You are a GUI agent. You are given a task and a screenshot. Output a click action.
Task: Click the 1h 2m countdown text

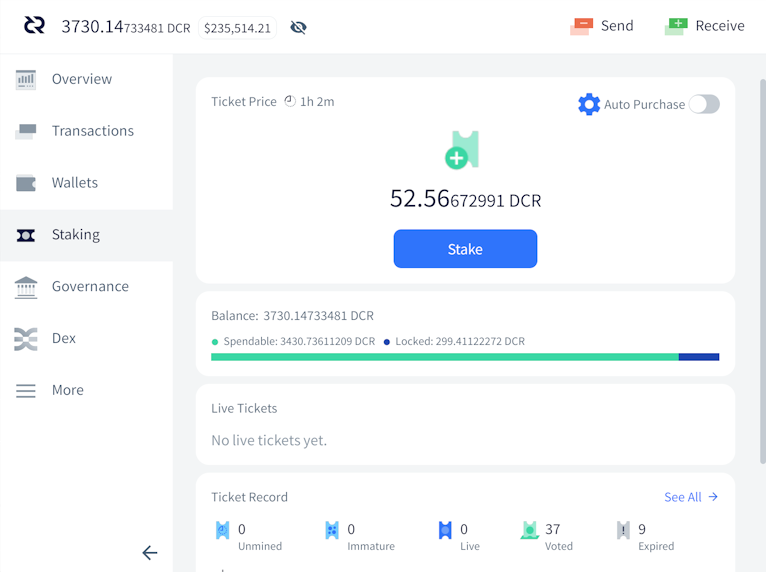click(317, 102)
